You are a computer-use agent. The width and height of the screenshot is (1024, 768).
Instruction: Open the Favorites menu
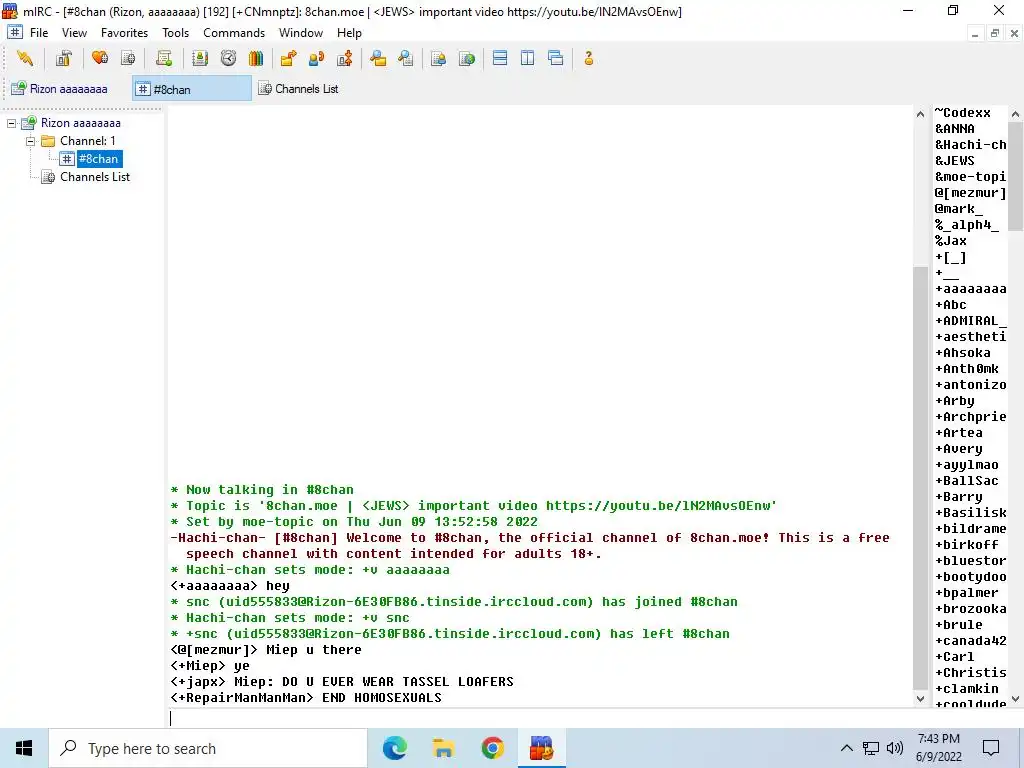(x=124, y=33)
